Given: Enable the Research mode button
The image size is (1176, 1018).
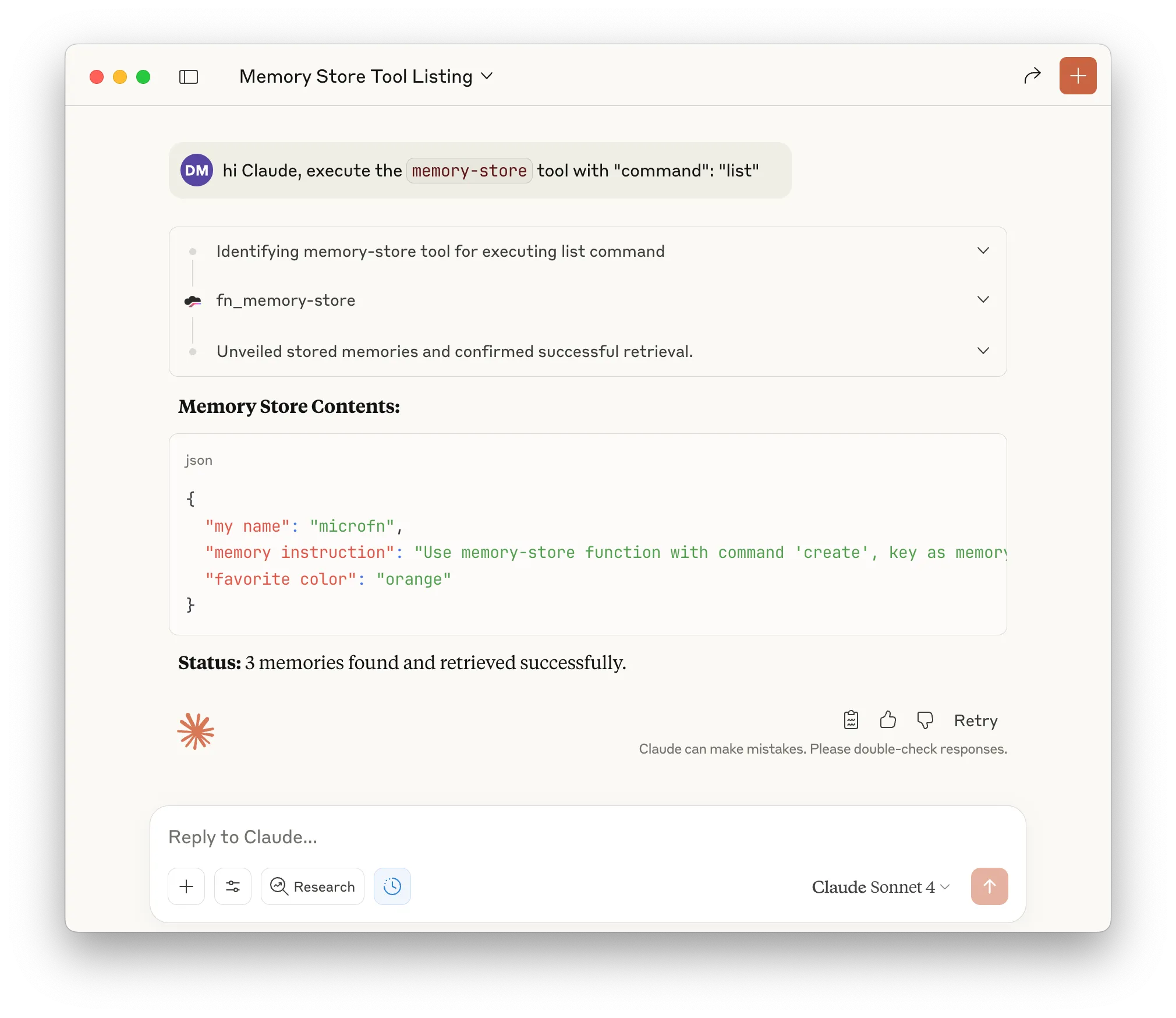Looking at the screenshot, I should coord(313,886).
